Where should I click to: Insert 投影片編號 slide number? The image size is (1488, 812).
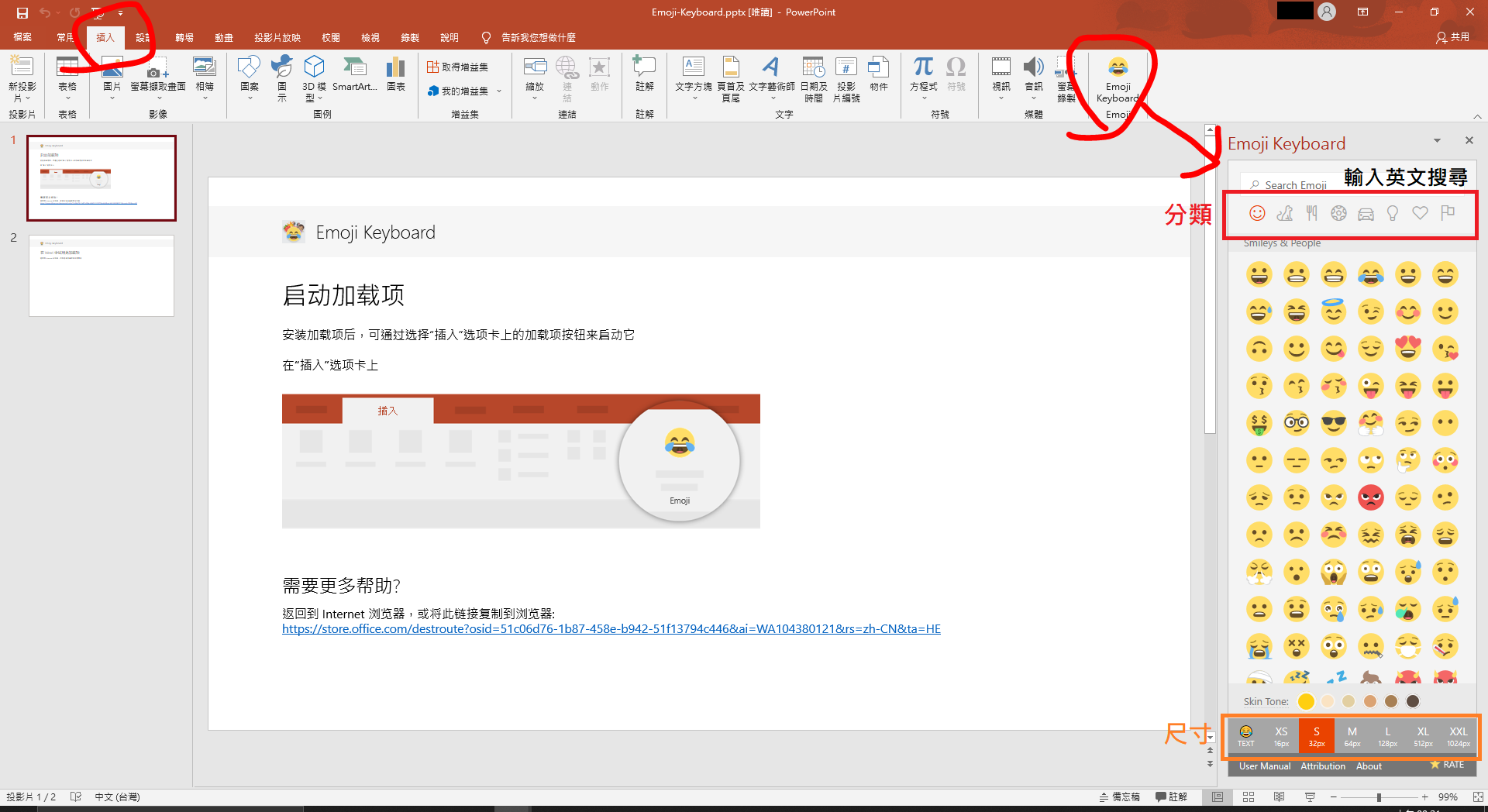[846, 79]
